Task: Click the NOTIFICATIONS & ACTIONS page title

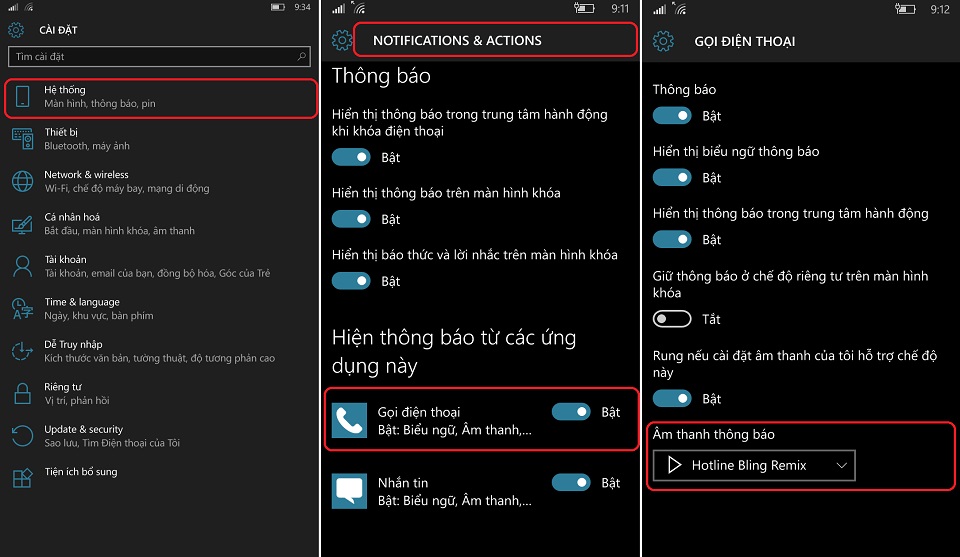Action: [x=457, y=40]
